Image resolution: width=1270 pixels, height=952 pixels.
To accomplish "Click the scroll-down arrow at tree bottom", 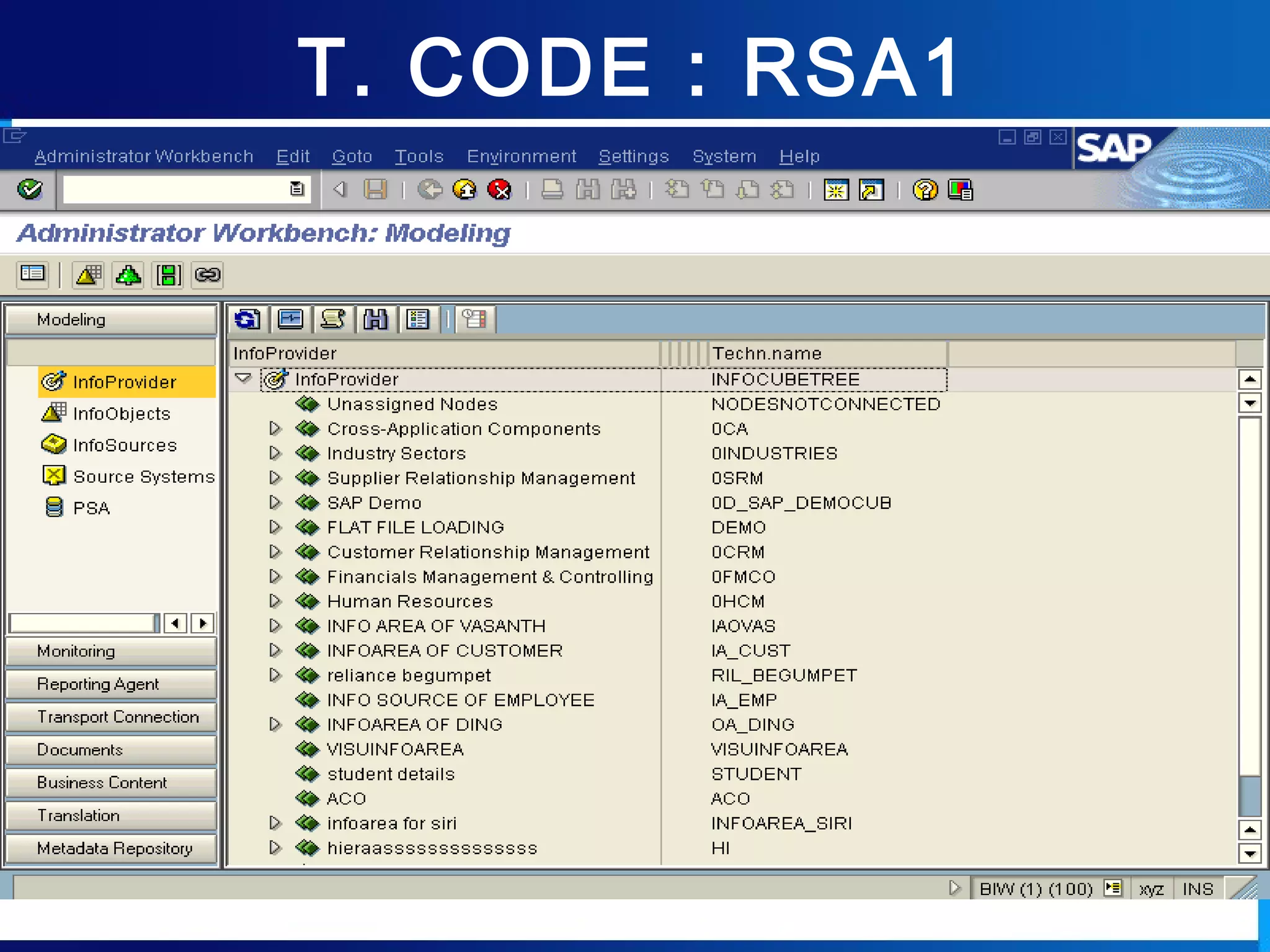I will pos(1250,853).
